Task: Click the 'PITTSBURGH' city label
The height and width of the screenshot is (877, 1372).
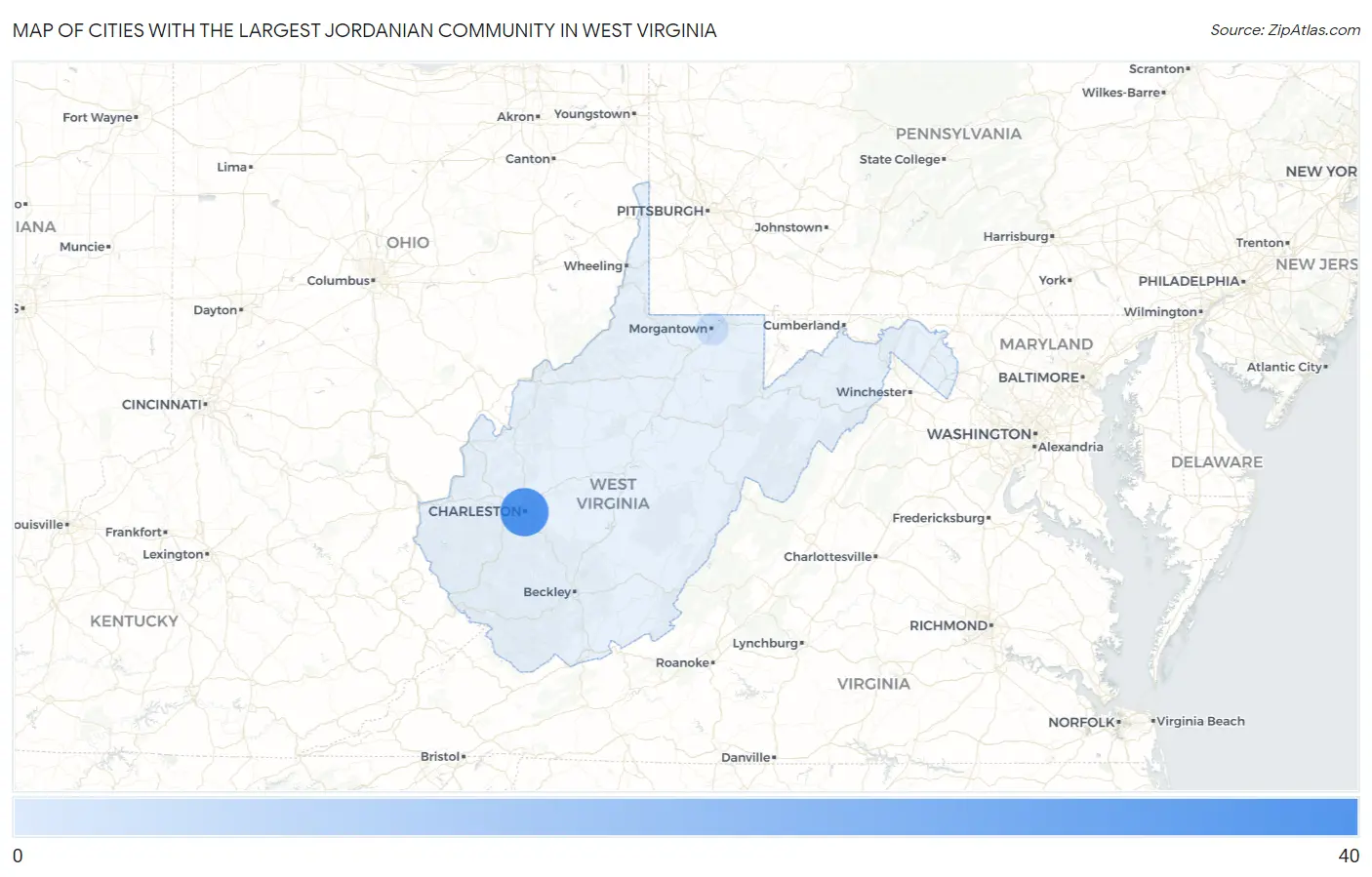Action: click(661, 211)
